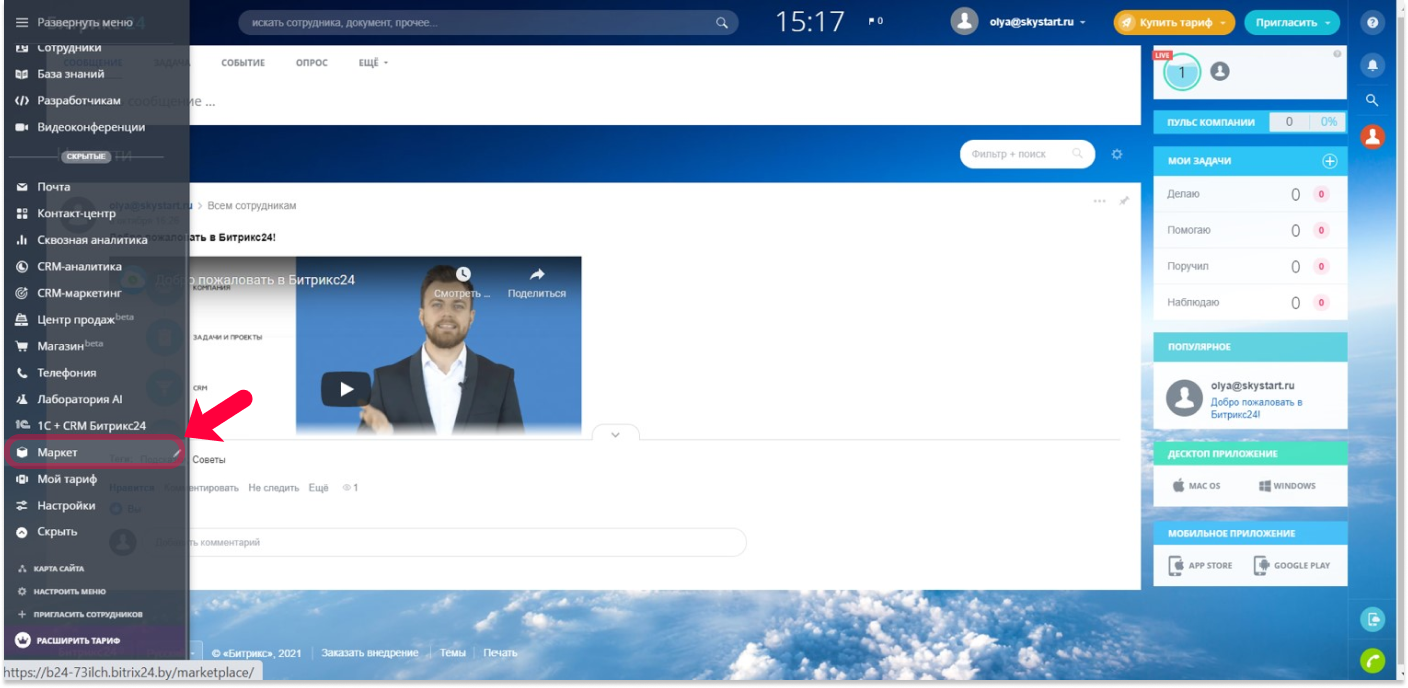The image size is (1408, 688).
Task: Click Пригласить сотрудников in the sidebar
Action: [x=88, y=614]
